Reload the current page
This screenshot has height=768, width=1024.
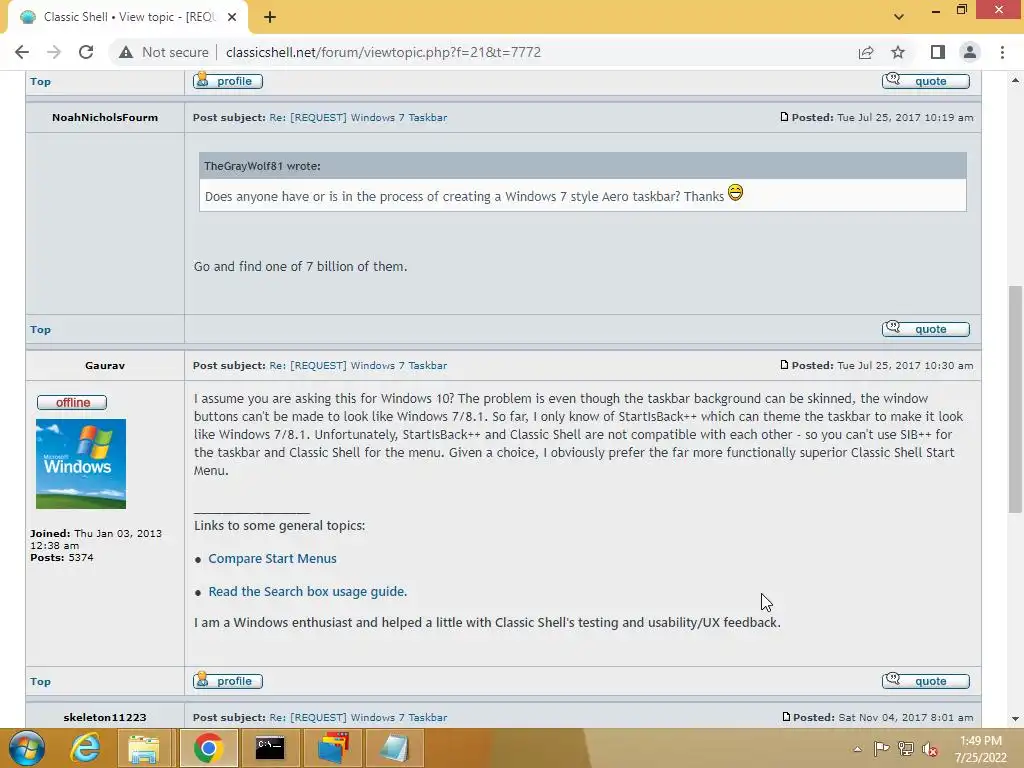pyautogui.click(x=86, y=52)
